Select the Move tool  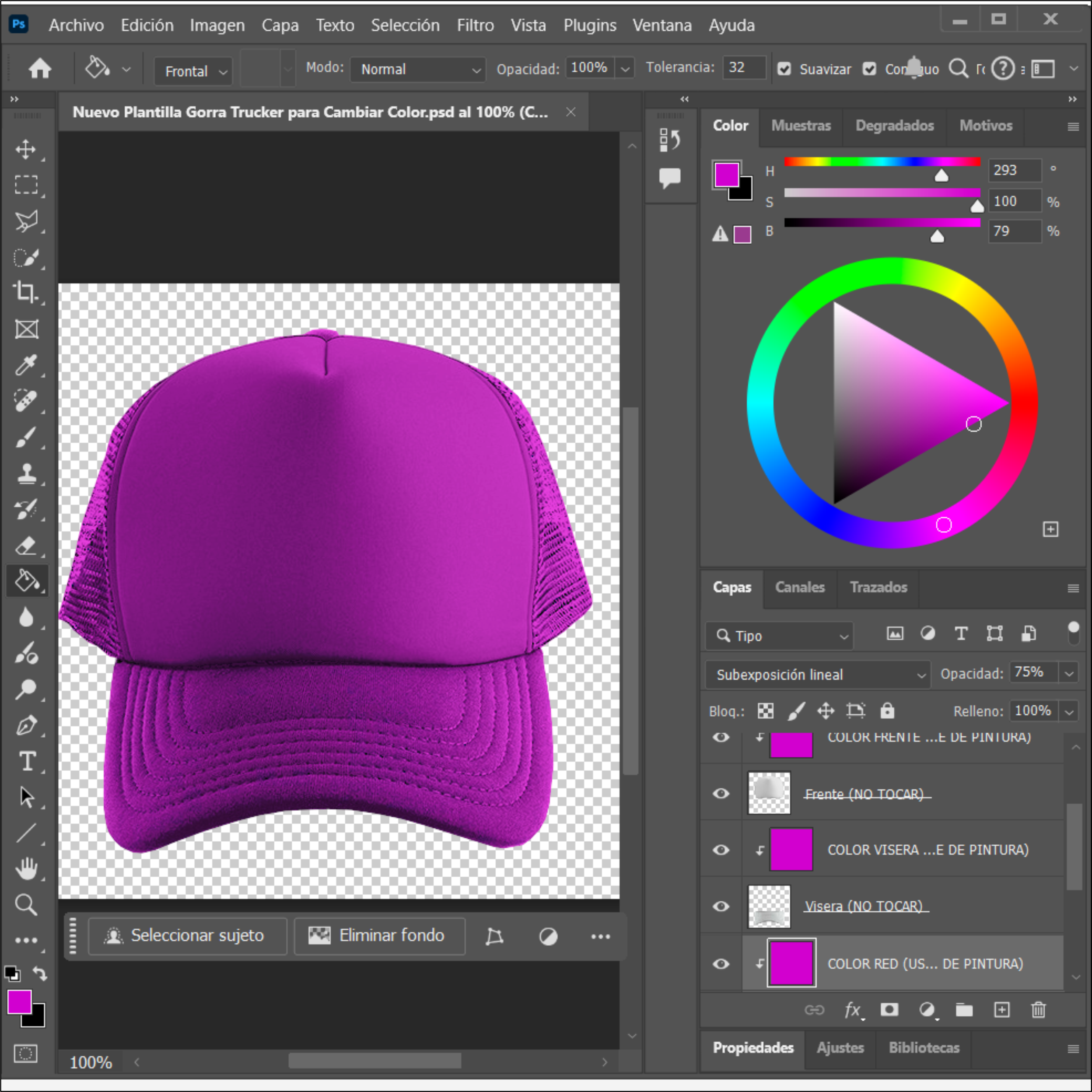click(25, 149)
